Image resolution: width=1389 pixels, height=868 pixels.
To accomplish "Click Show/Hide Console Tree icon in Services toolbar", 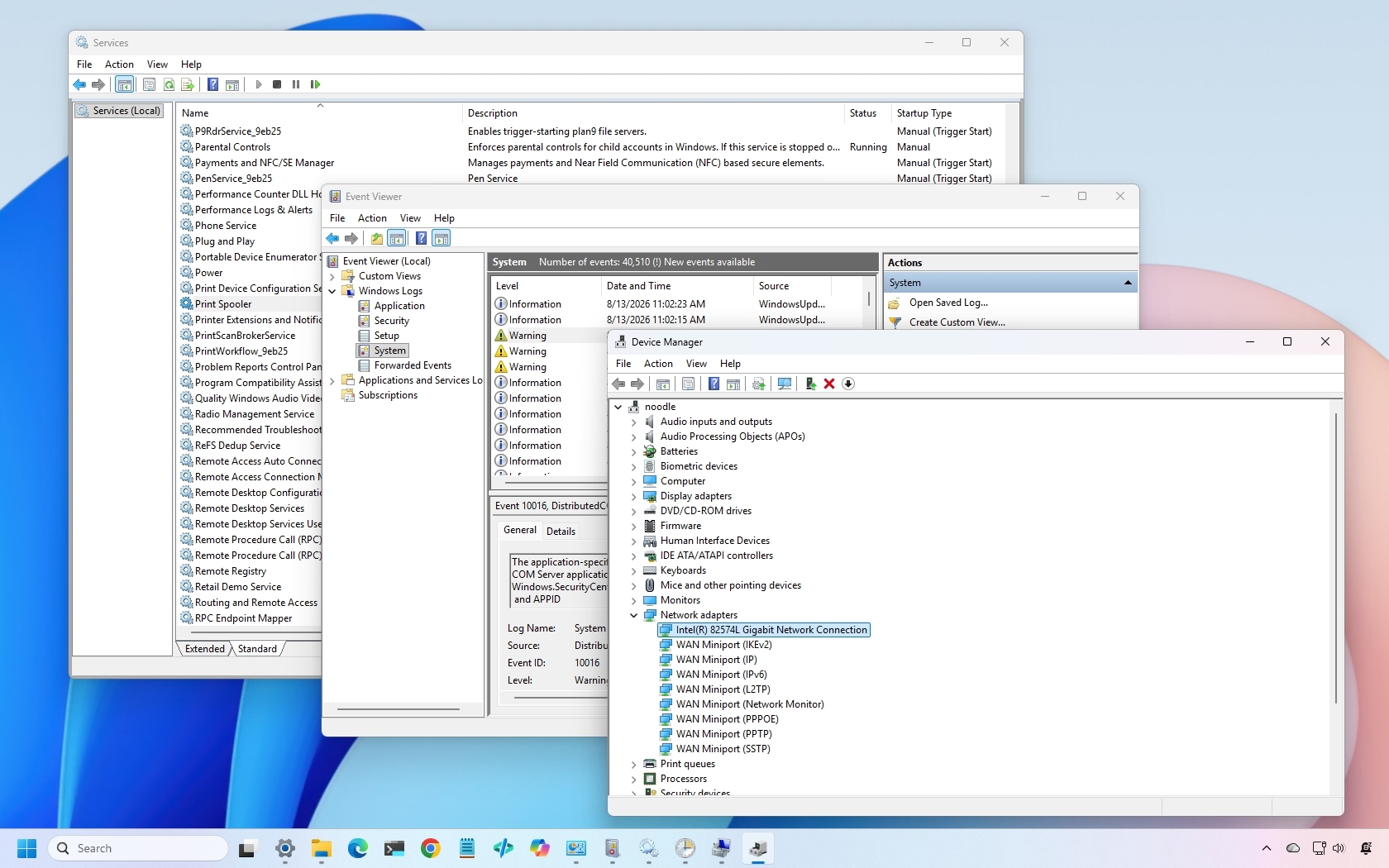I will [x=125, y=84].
